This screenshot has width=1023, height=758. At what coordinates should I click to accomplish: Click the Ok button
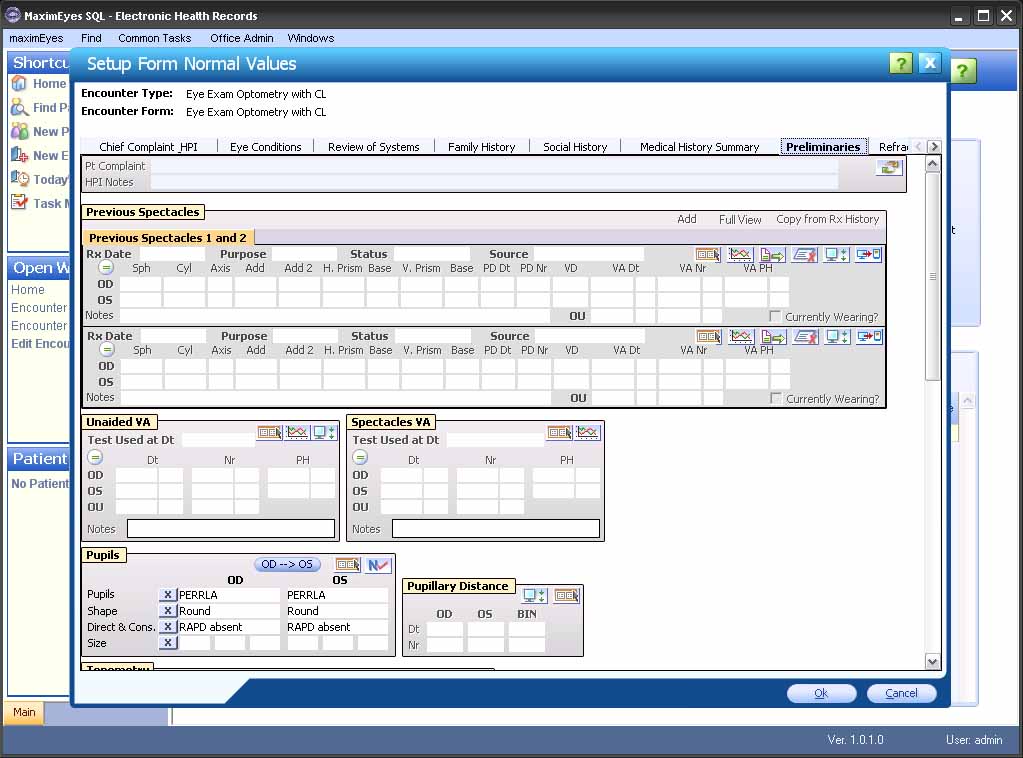[x=821, y=693]
